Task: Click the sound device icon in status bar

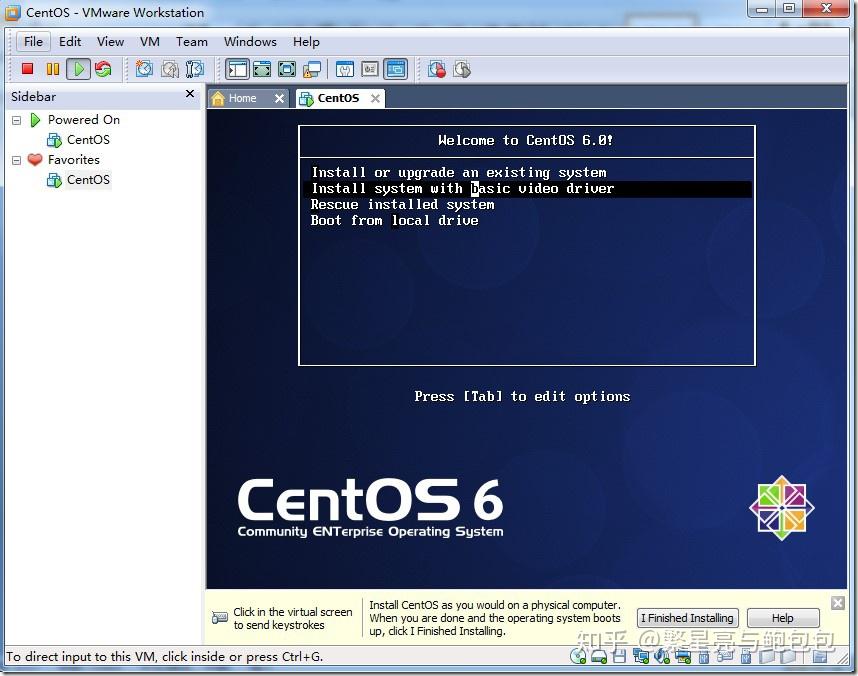Action: click(x=661, y=656)
